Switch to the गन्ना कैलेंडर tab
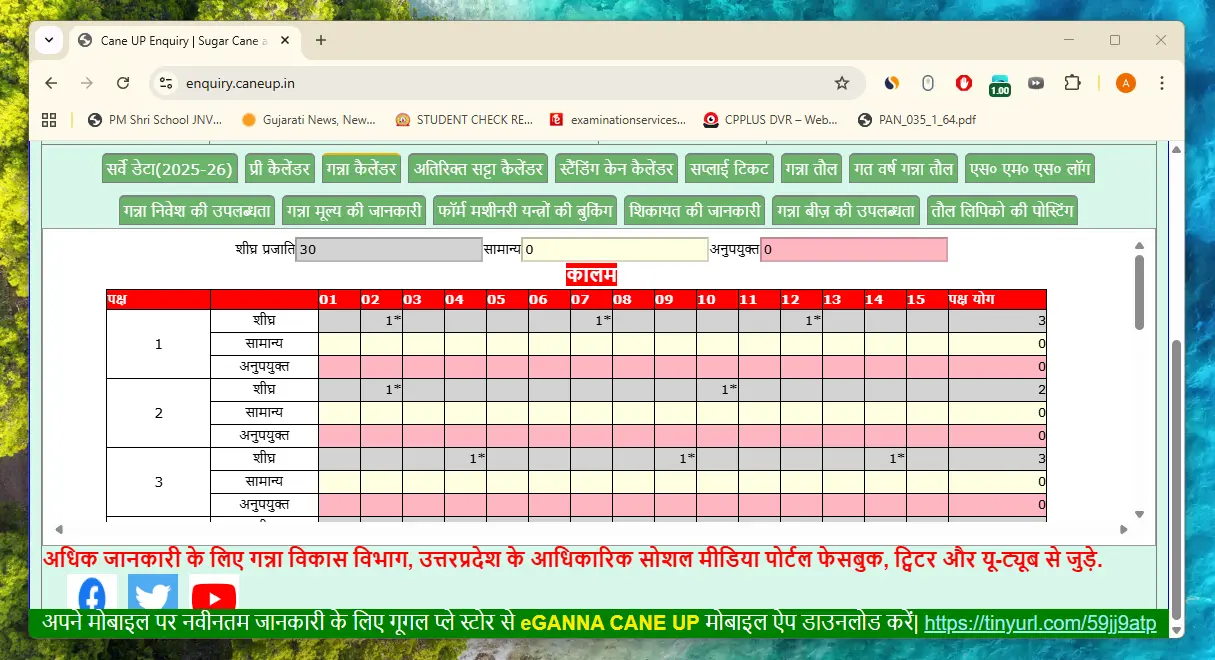 point(361,168)
